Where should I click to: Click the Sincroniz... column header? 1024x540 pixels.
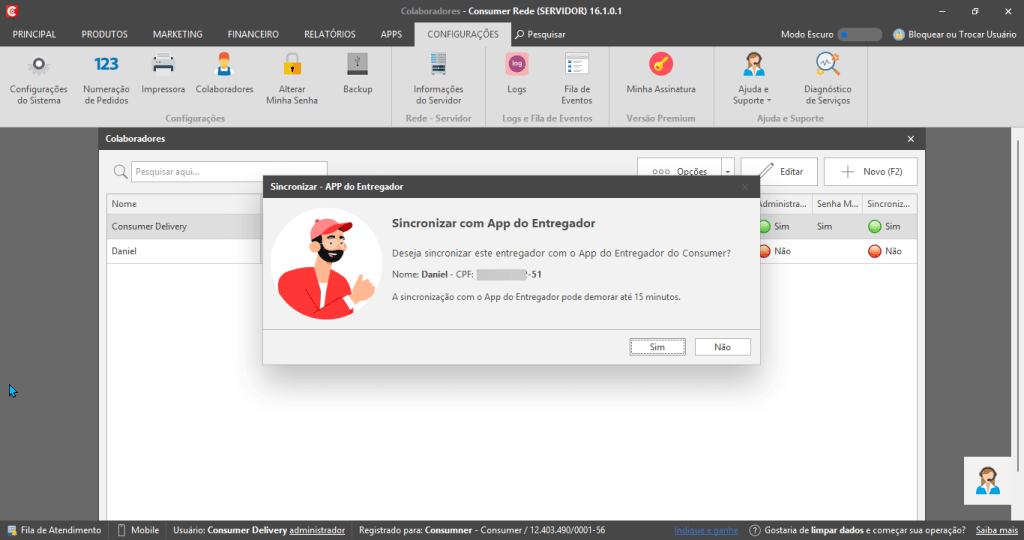889,204
